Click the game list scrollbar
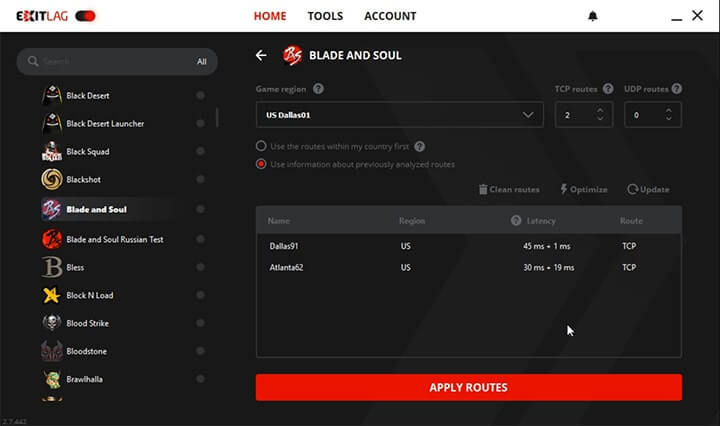 [x=217, y=115]
